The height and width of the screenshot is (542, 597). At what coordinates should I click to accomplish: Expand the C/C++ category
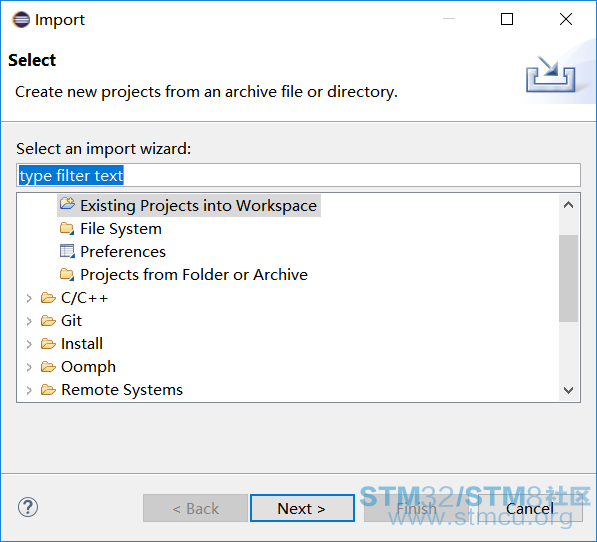point(29,298)
